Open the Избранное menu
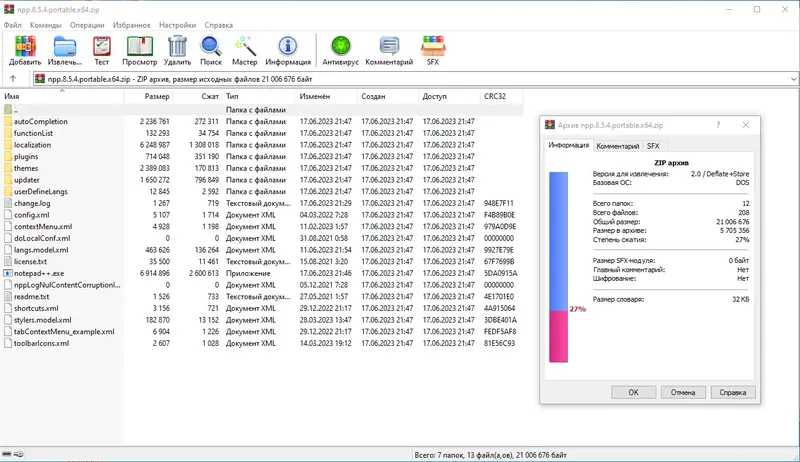Screen dimensions: 800x462 click(x=132, y=25)
